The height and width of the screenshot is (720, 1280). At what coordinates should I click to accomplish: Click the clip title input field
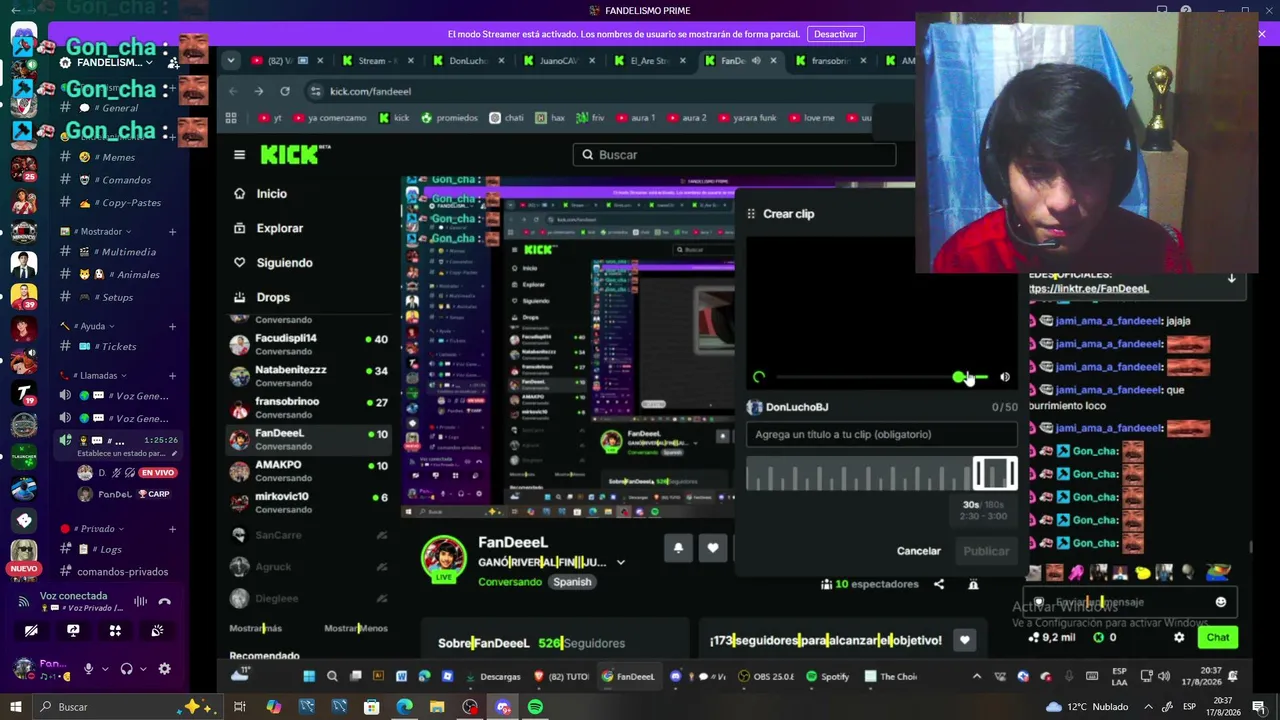pyautogui.click(x=881, y=435)
